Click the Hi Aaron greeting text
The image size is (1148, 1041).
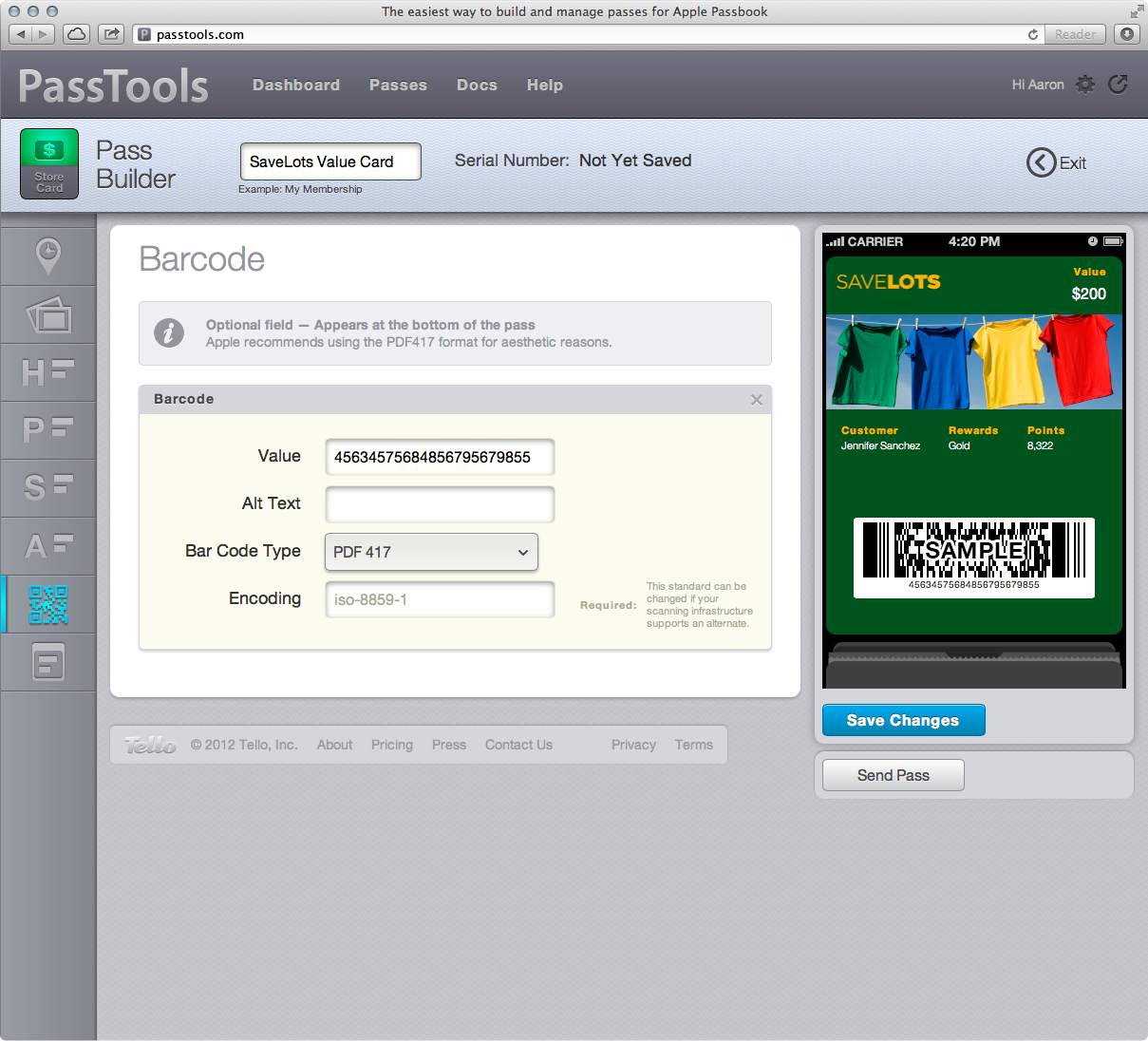pos(1038,85)
